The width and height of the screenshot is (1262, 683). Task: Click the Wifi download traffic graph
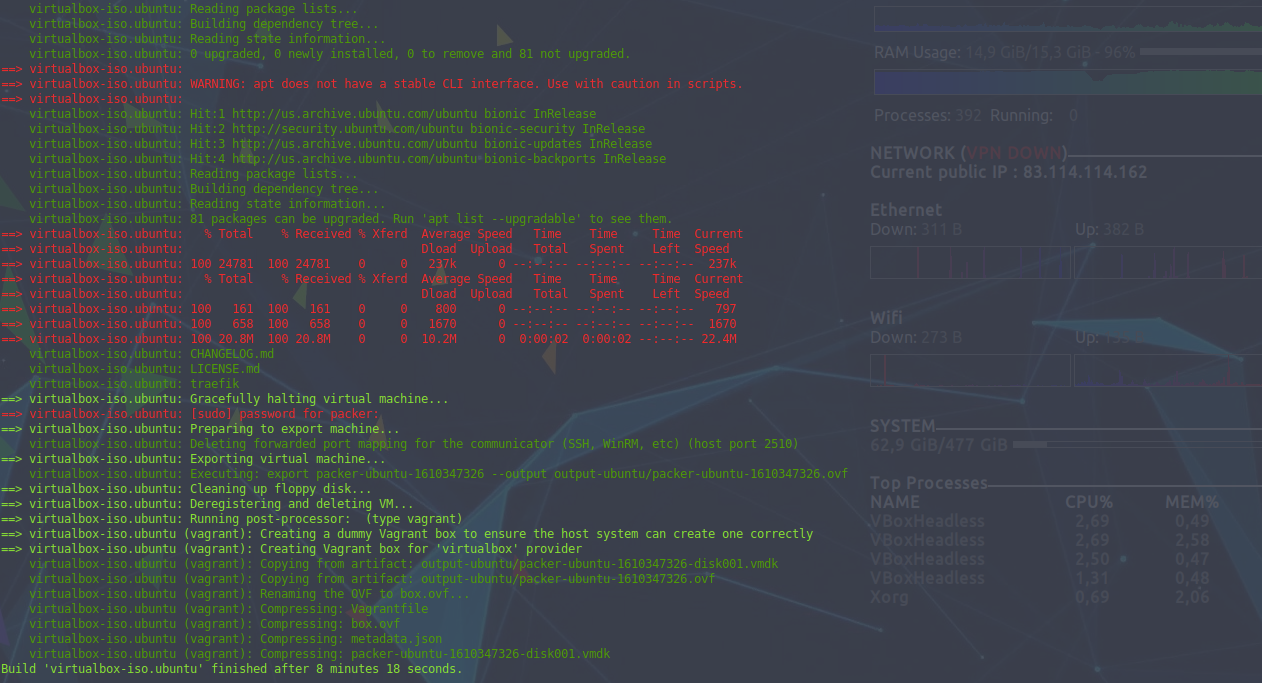click(971, 370)
